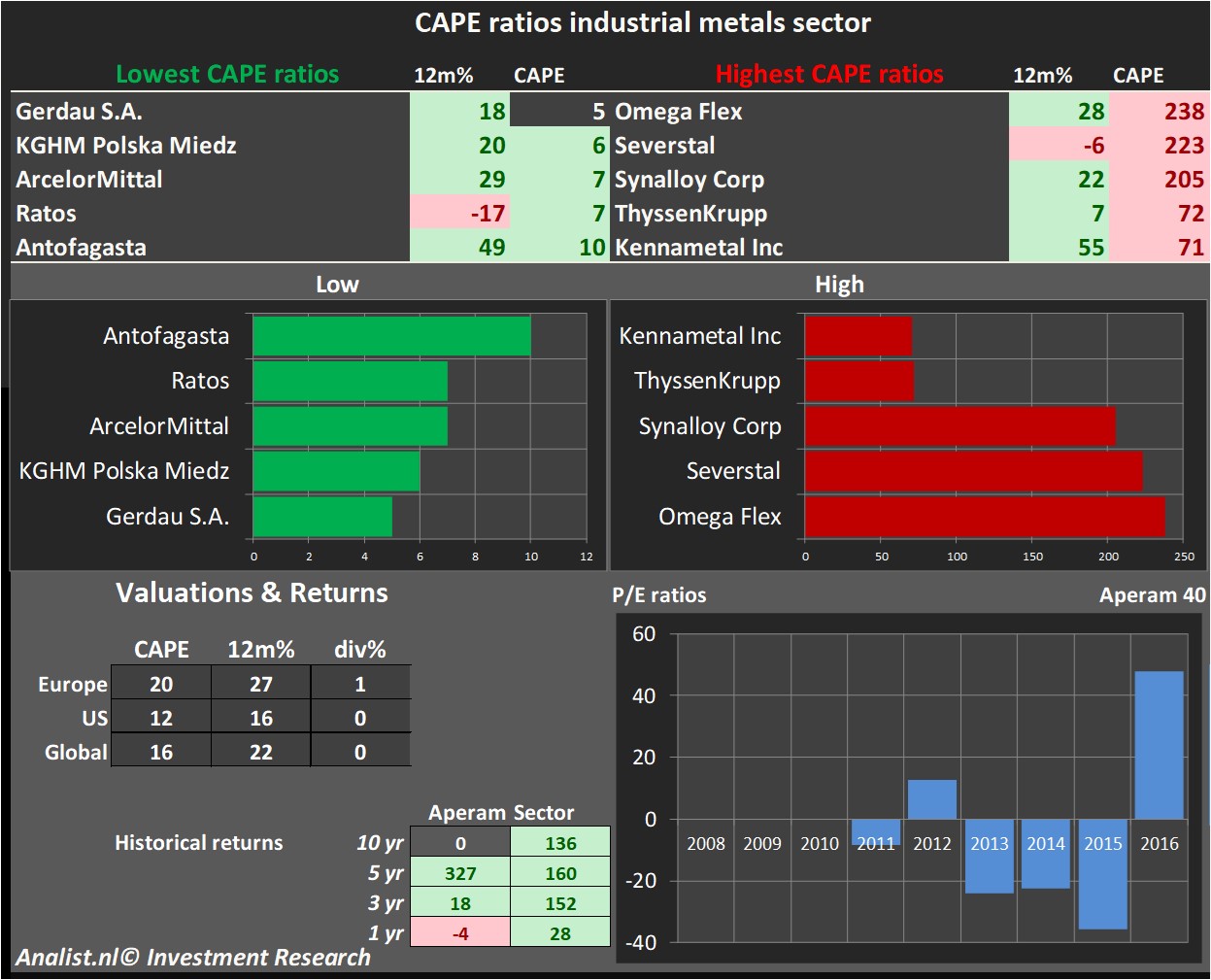Click the "Valuations & Returns" heading
The width and height of the screenshot is (1211, 980).
252,592
